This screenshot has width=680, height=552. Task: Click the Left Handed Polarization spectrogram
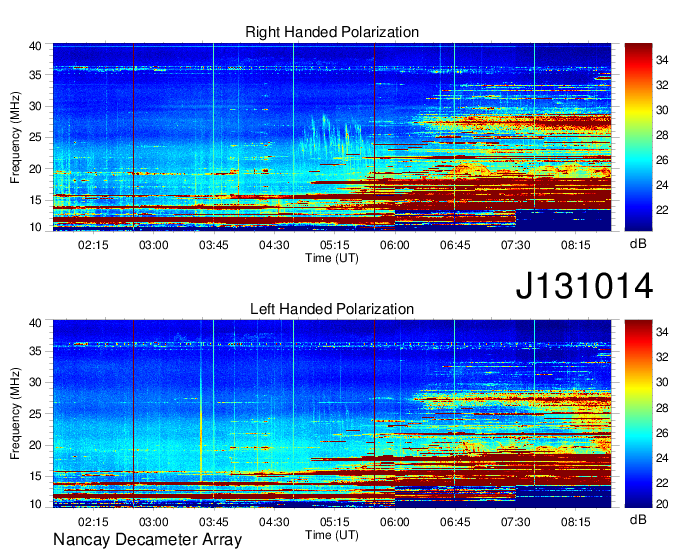point(332,414)
